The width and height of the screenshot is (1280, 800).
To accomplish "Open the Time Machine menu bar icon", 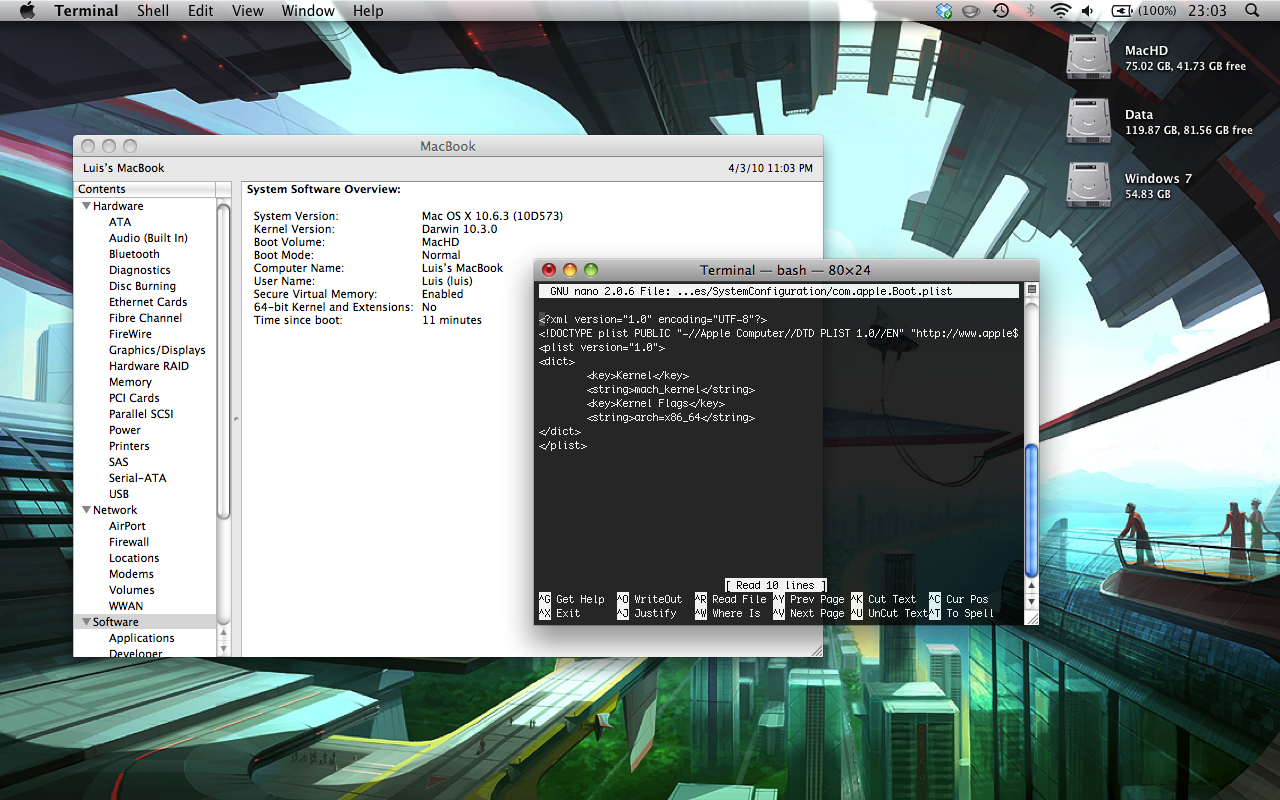I will click(x=1001, y=11).
